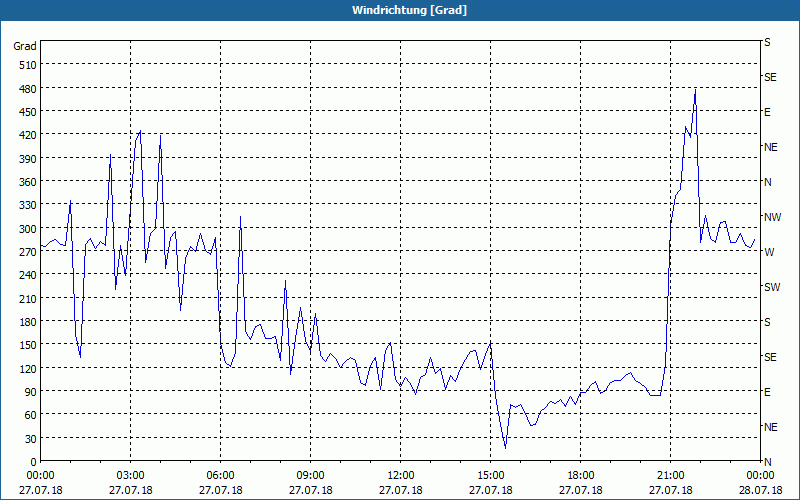
Task: Click the highest line peak near 480
Action: [695, 90]
